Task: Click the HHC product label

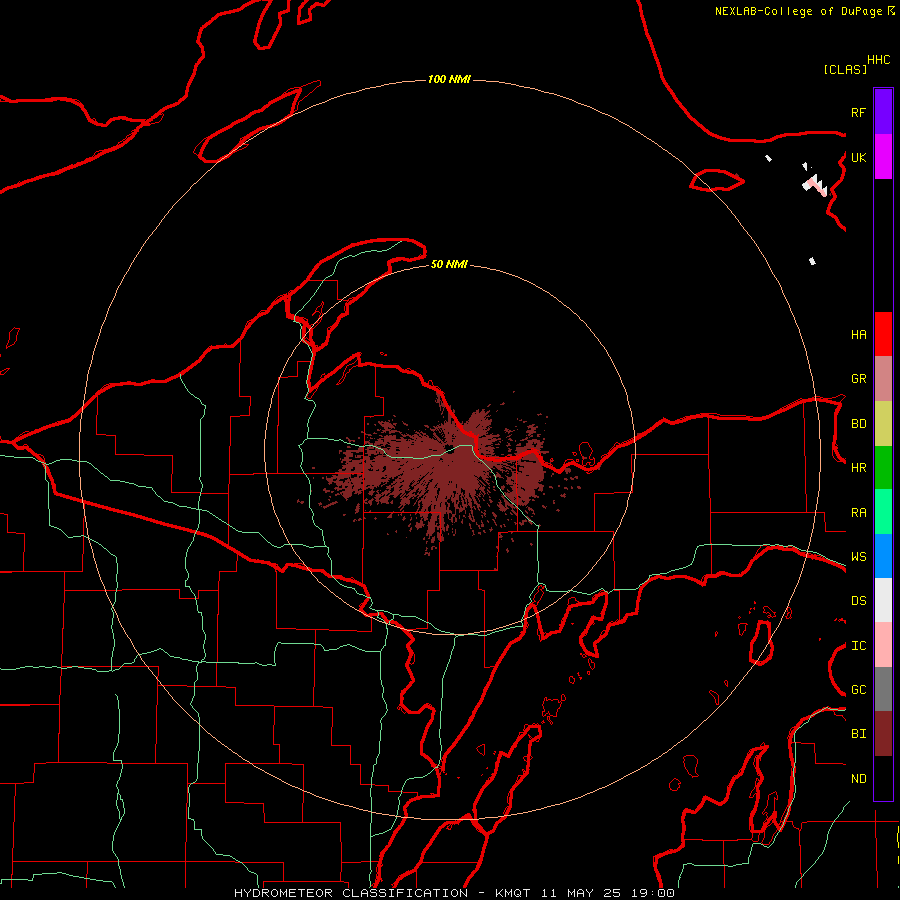Action: (x=879, y=60)
